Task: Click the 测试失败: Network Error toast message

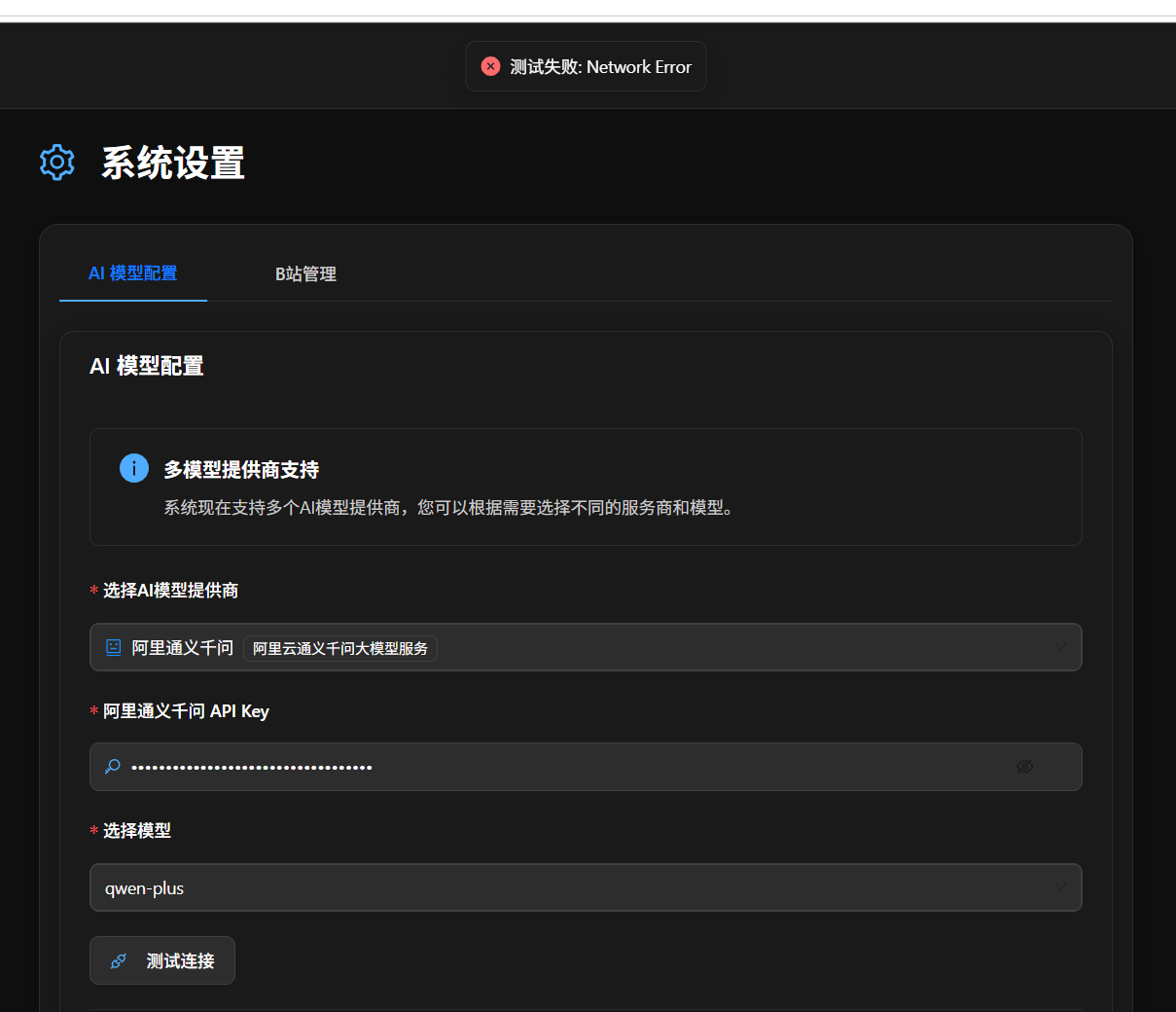Action: pyautogui.click(x=586, y=66)
